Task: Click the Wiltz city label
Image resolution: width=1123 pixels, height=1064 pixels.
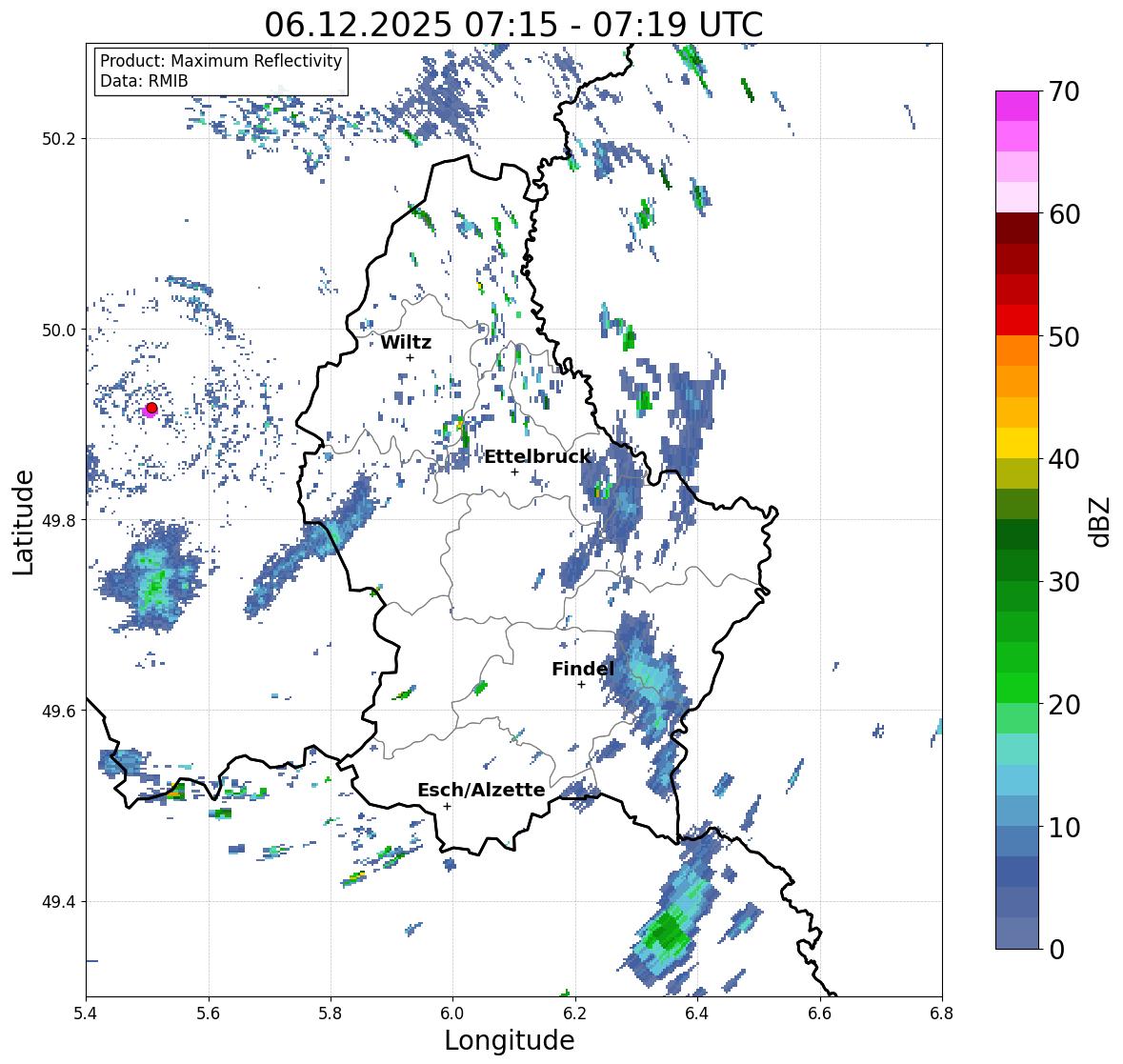Action: tap(406, 342)
